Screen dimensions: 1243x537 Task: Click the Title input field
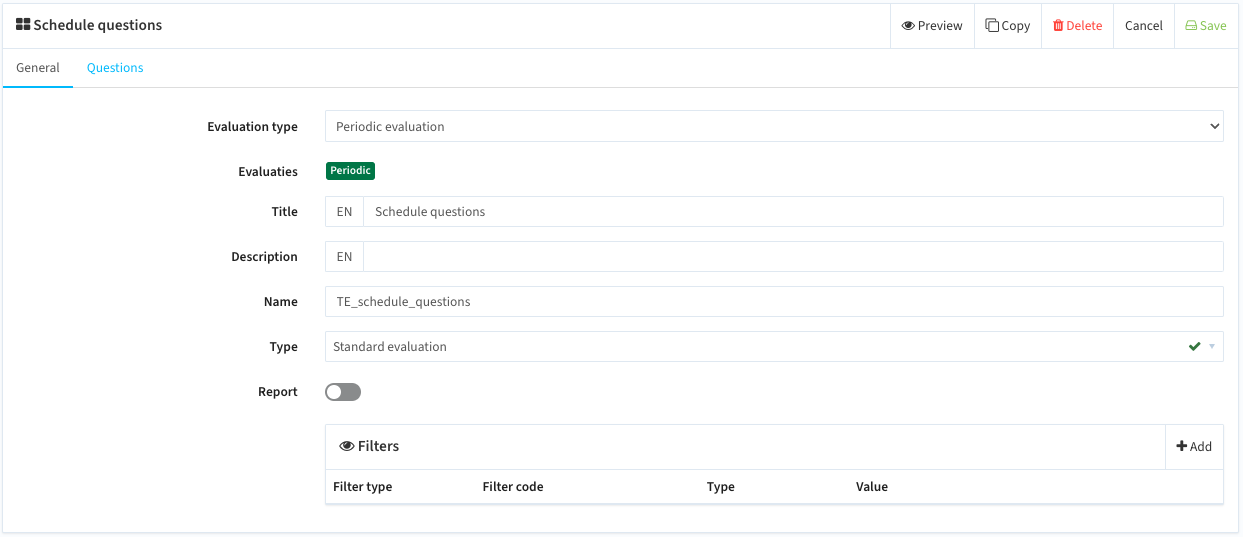(793, 211)
